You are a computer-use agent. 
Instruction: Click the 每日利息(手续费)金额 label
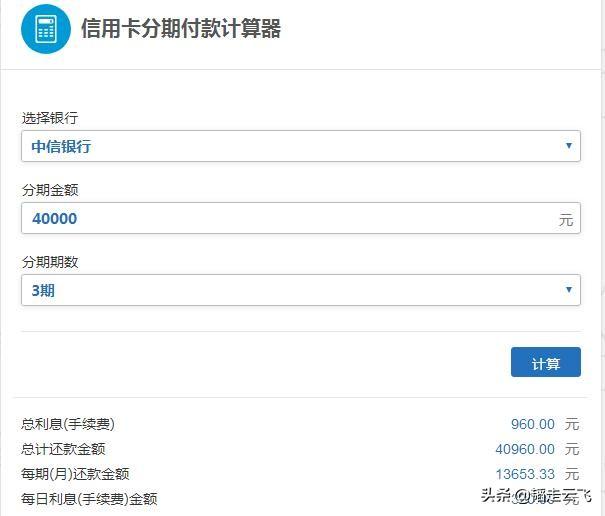pyautogui.click(x=89, y=499)
